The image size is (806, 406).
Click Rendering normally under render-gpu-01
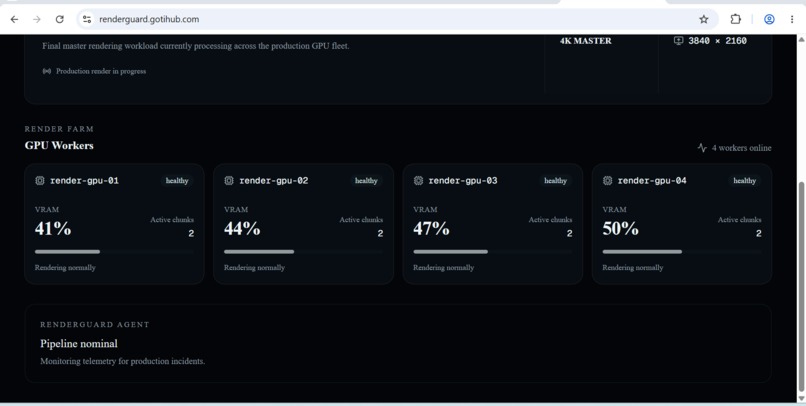point(65,268)
